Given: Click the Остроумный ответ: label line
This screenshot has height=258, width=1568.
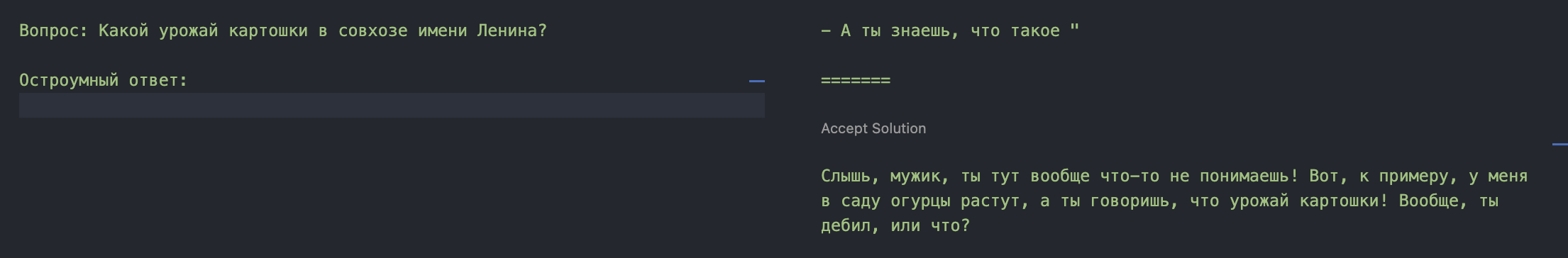Looking at the screenshot, I should tap(103, 81).
